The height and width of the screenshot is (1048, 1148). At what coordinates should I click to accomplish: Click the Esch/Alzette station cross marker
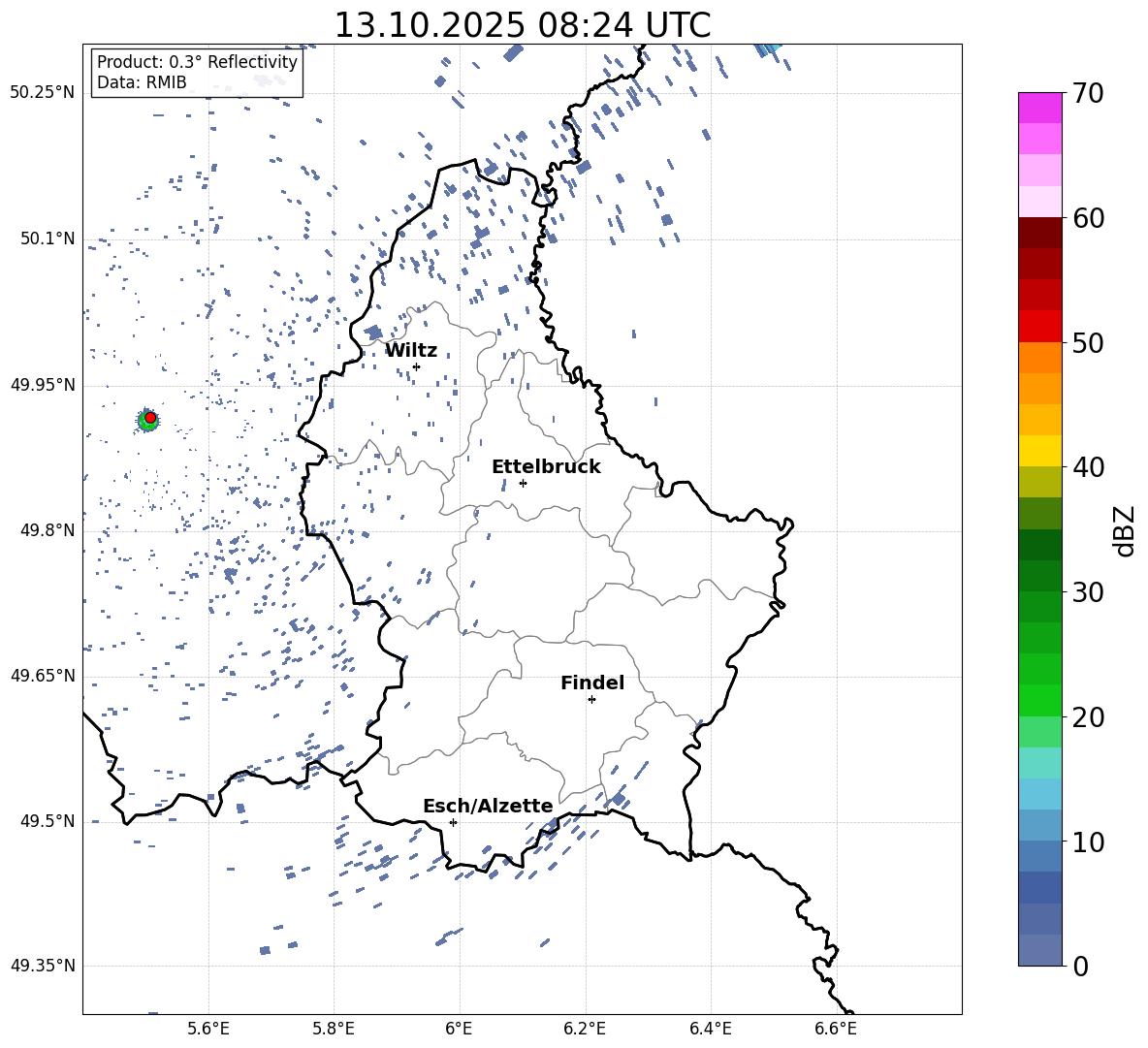click(x=453, y=822)
